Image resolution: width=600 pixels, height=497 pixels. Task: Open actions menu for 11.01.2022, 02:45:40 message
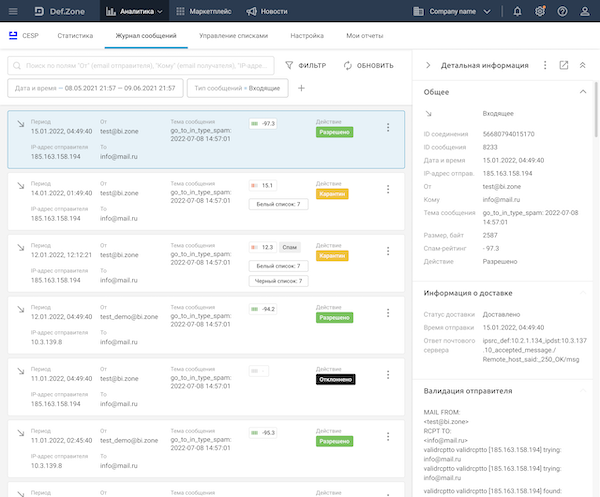tap(388, 437)
